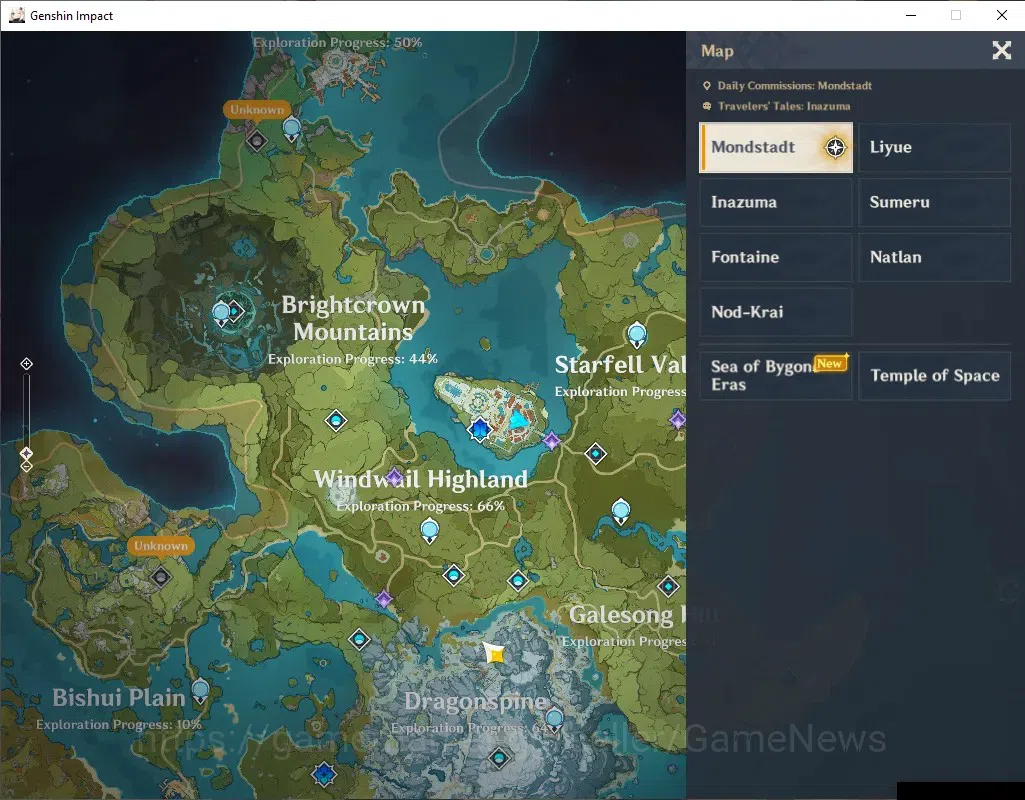This screenshot has width=1025, height=800.
Task: Click the map zoom slider handle
Action: coord(26,453)
